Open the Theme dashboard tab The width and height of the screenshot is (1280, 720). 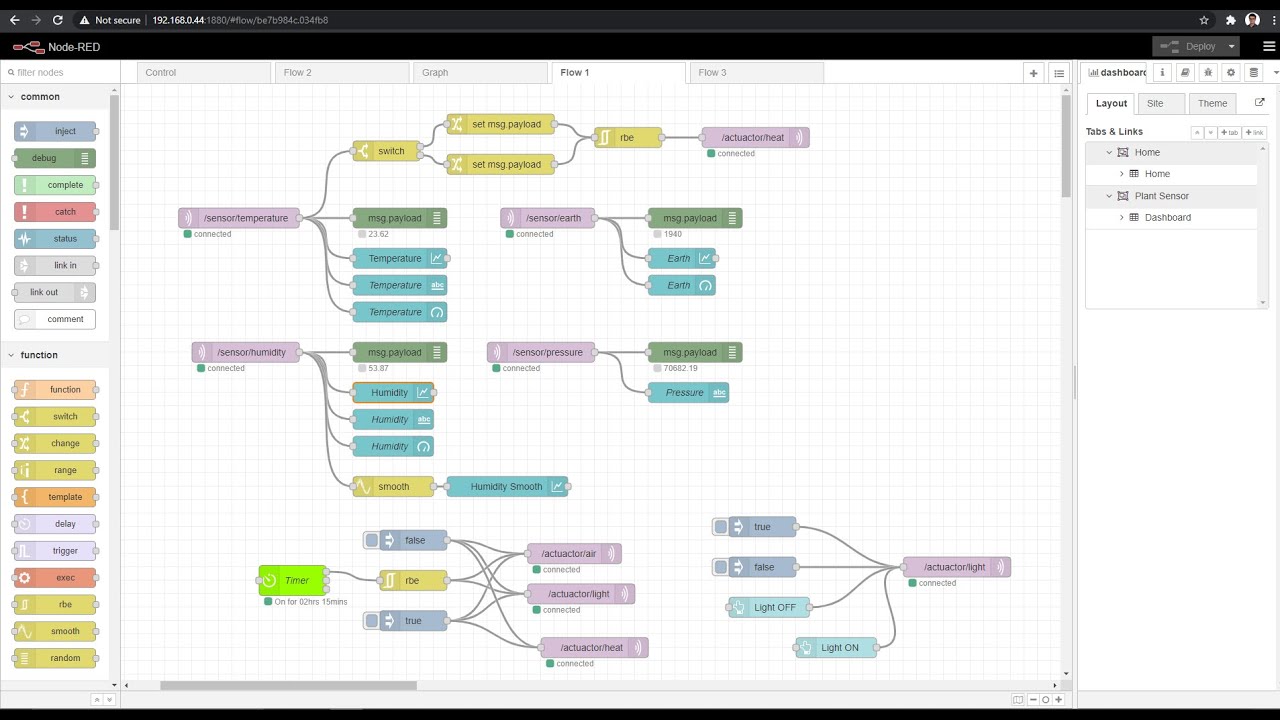(x=1212, y=103)
